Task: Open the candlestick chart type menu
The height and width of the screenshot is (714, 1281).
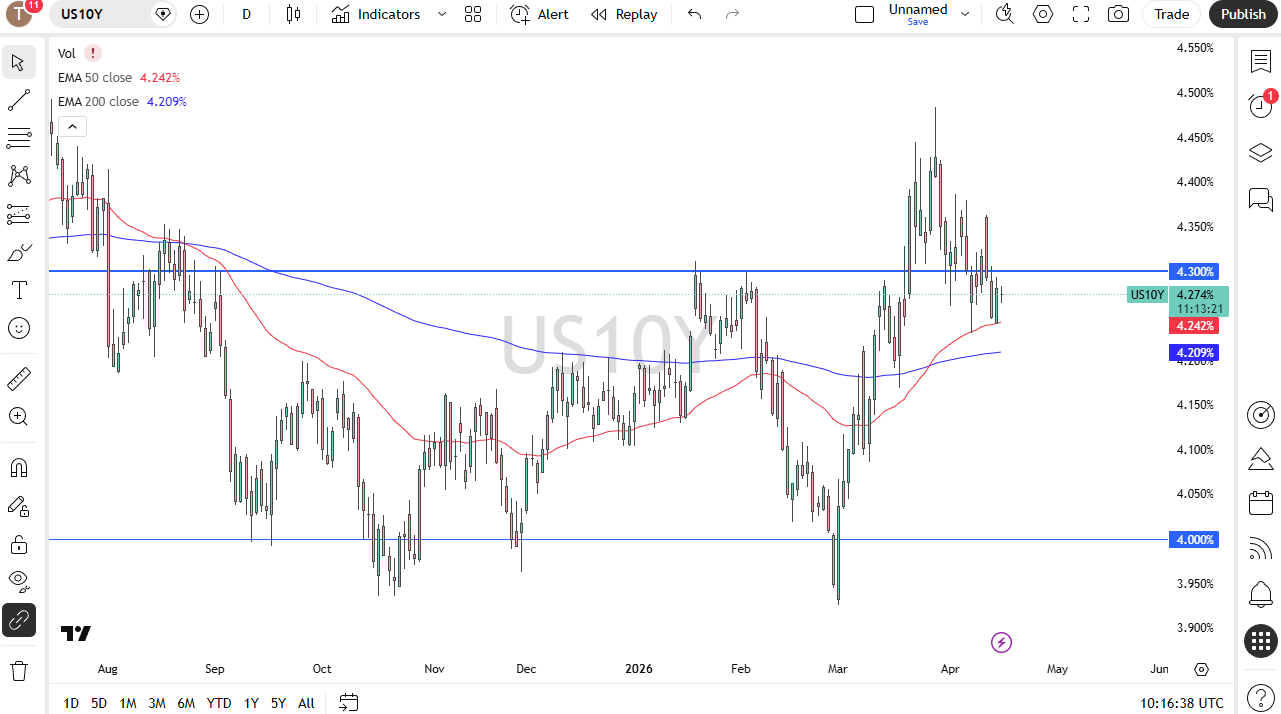Action: point(293,14)
